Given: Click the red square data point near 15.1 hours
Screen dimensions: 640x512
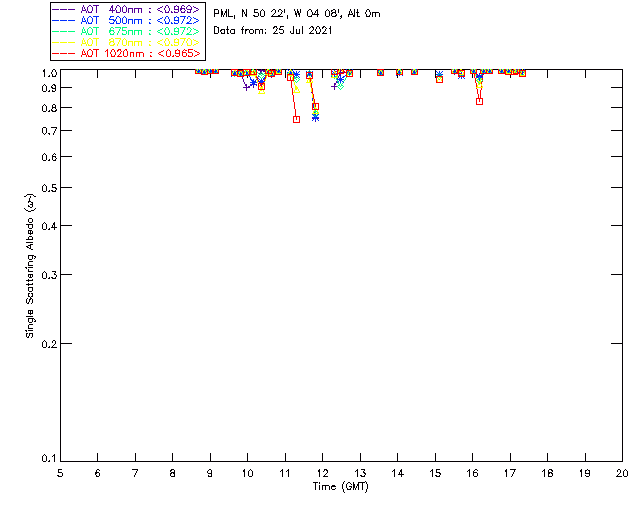Looking at the screenshot, I should coord(440,80).
